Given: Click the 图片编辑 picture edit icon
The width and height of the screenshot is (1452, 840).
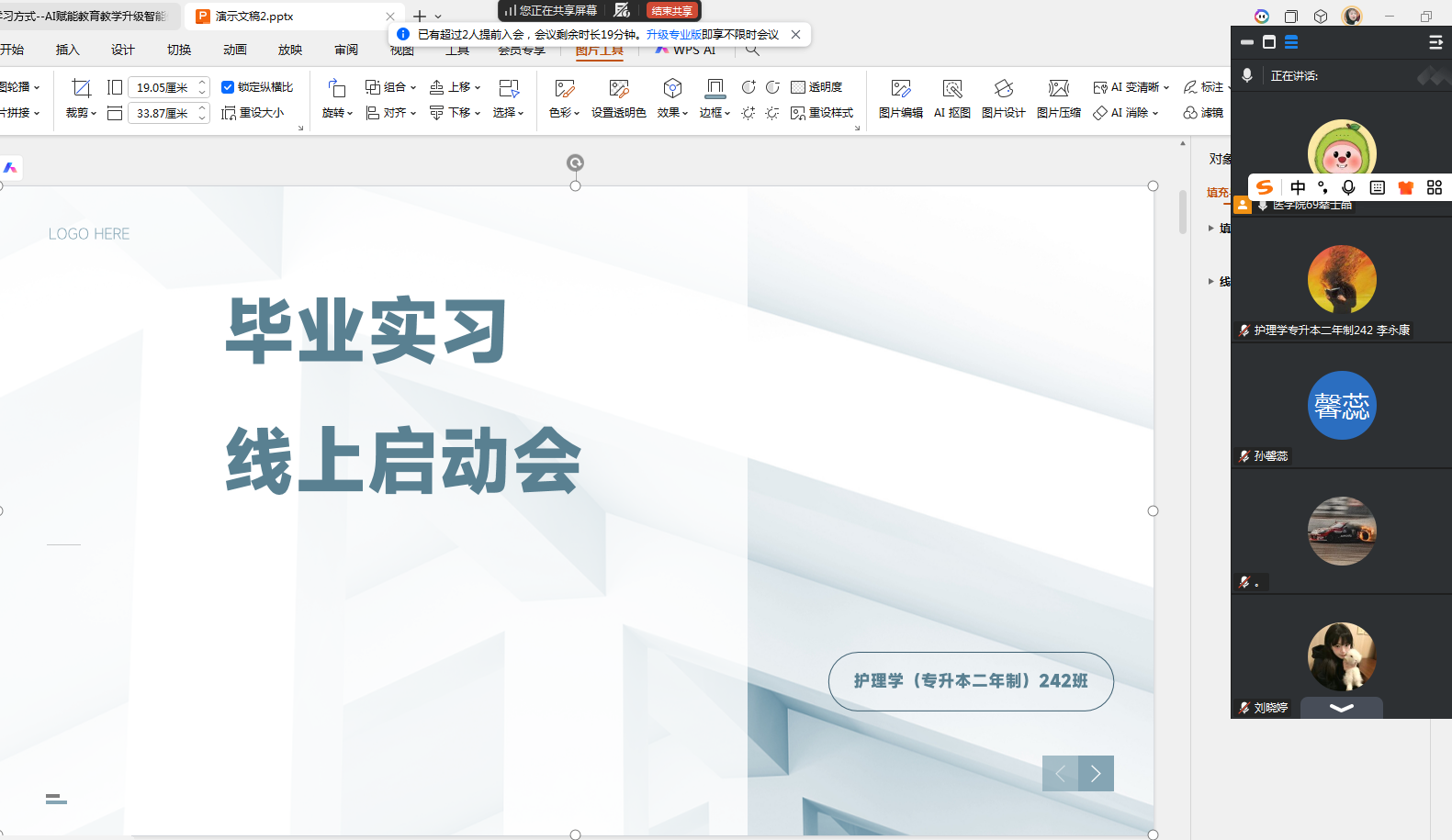Looking at the screenshot, I should 900,89.
